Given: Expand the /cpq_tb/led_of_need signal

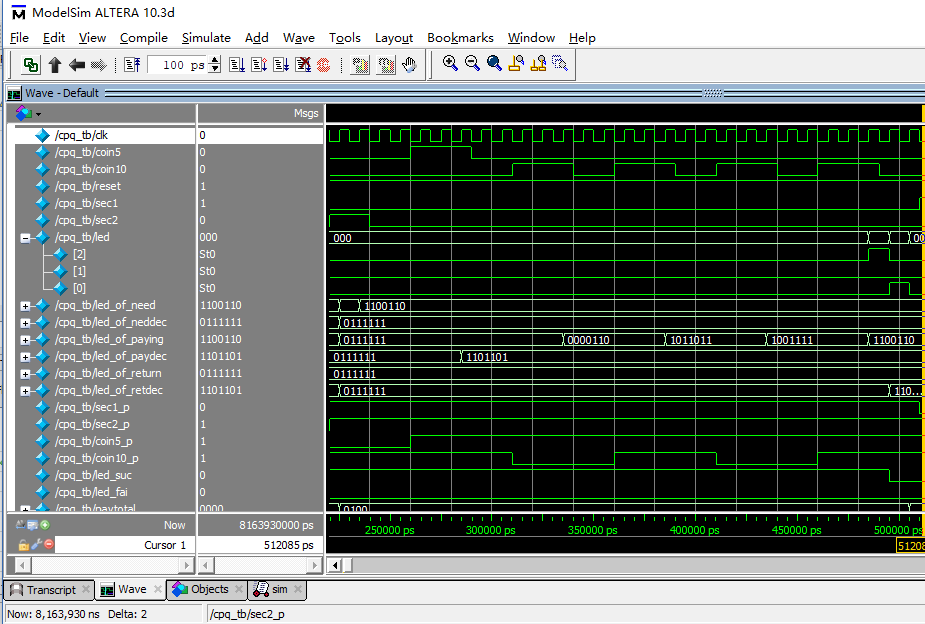Looking at the screenshot, I should tap(26, 306).
